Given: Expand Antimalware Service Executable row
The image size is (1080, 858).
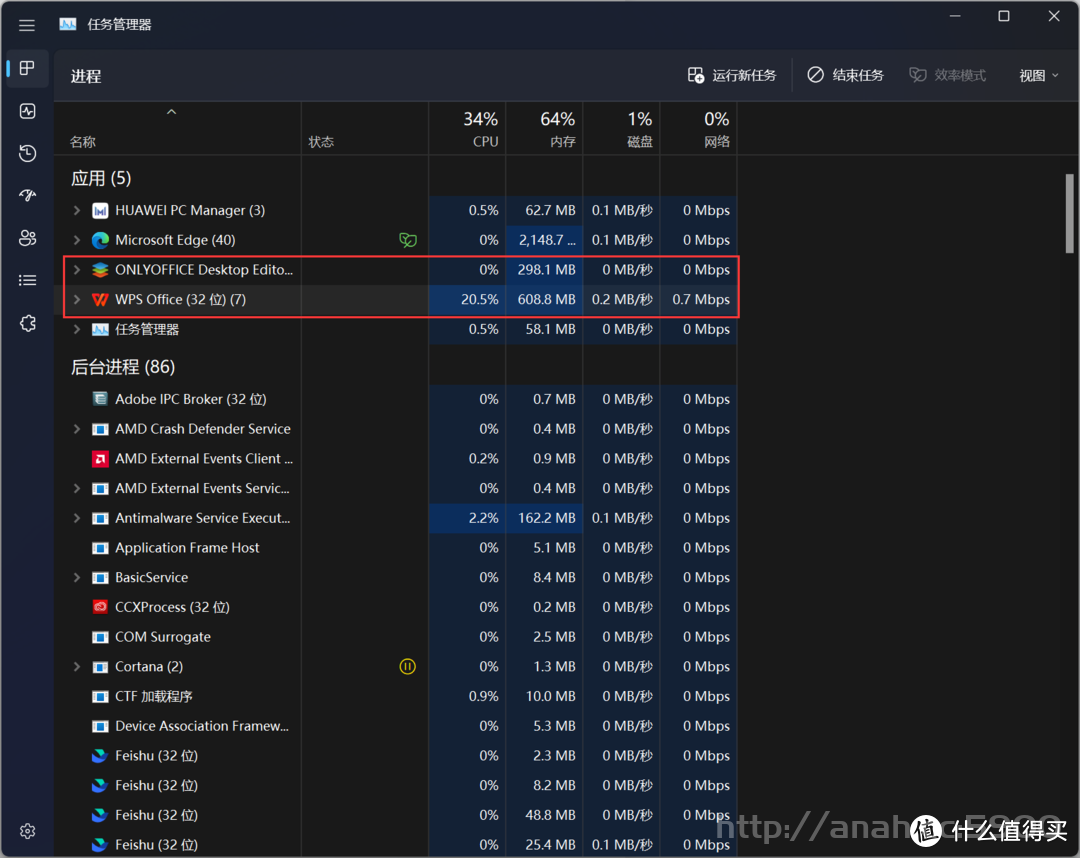Looking at the screenshot, I should coord(76,518).
